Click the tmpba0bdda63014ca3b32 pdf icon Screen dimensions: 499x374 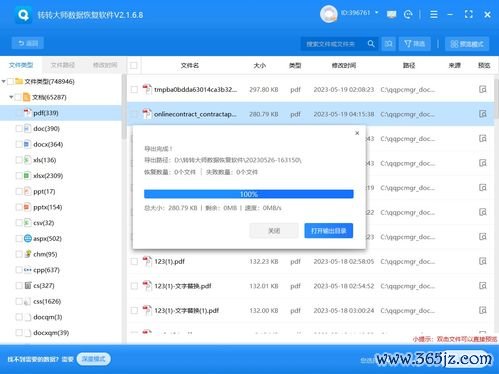147,89
